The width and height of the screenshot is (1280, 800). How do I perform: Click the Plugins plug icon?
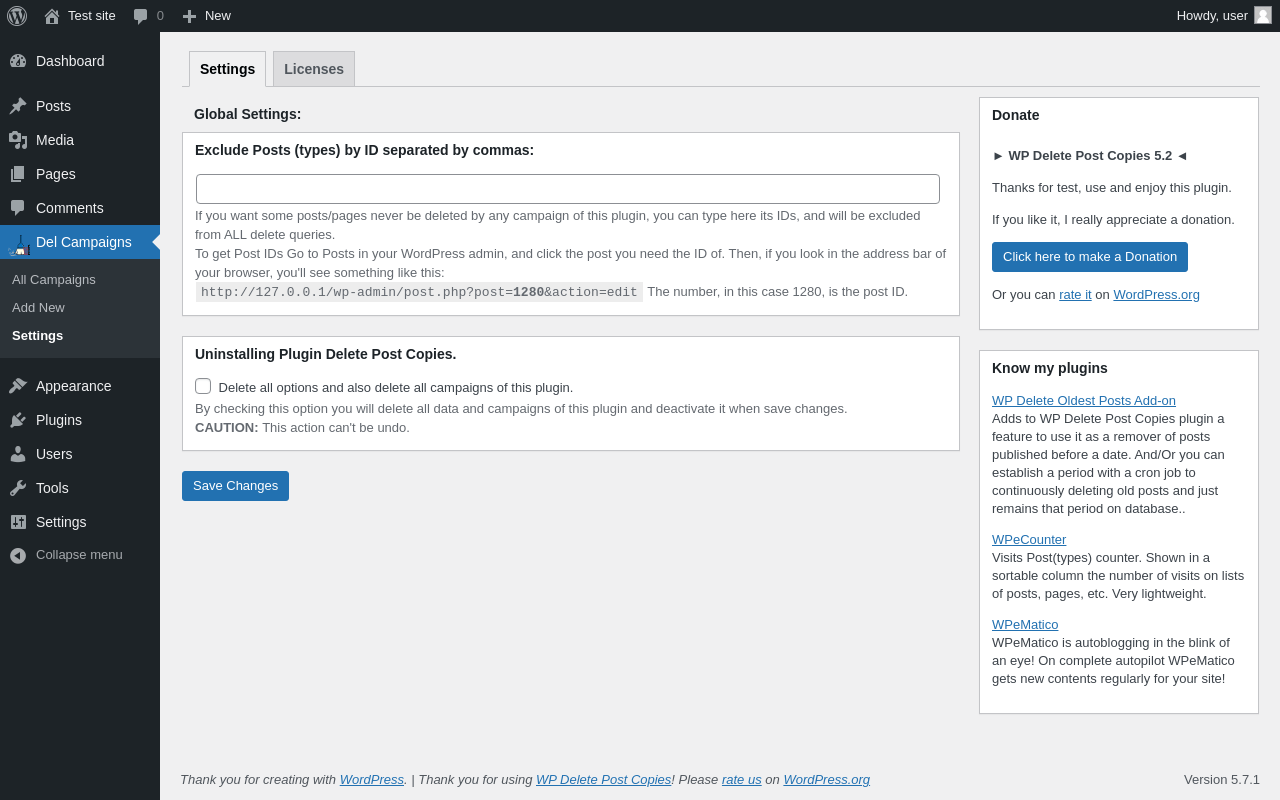(18, 420)
